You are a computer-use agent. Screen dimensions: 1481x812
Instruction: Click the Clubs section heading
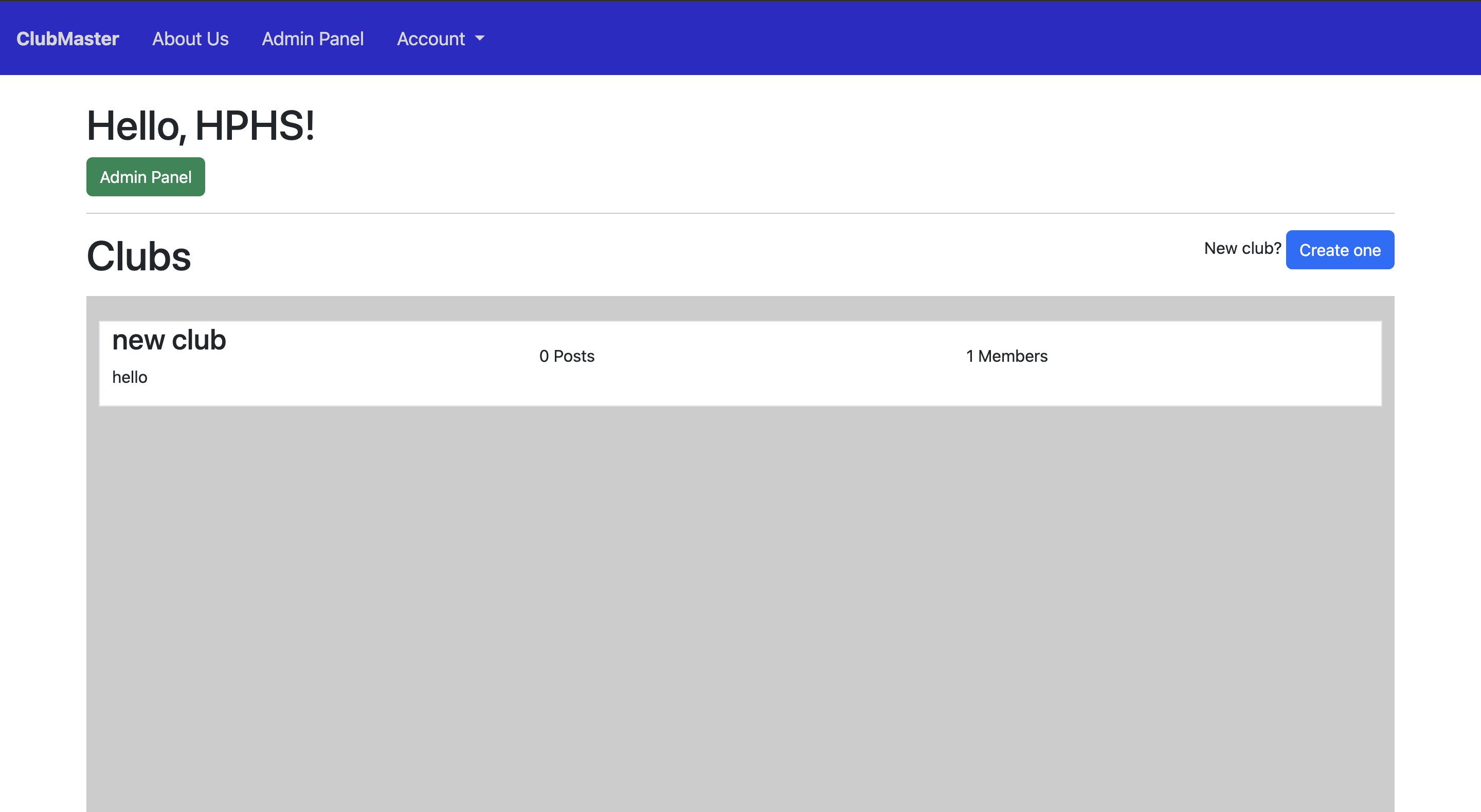click(138, 256)
